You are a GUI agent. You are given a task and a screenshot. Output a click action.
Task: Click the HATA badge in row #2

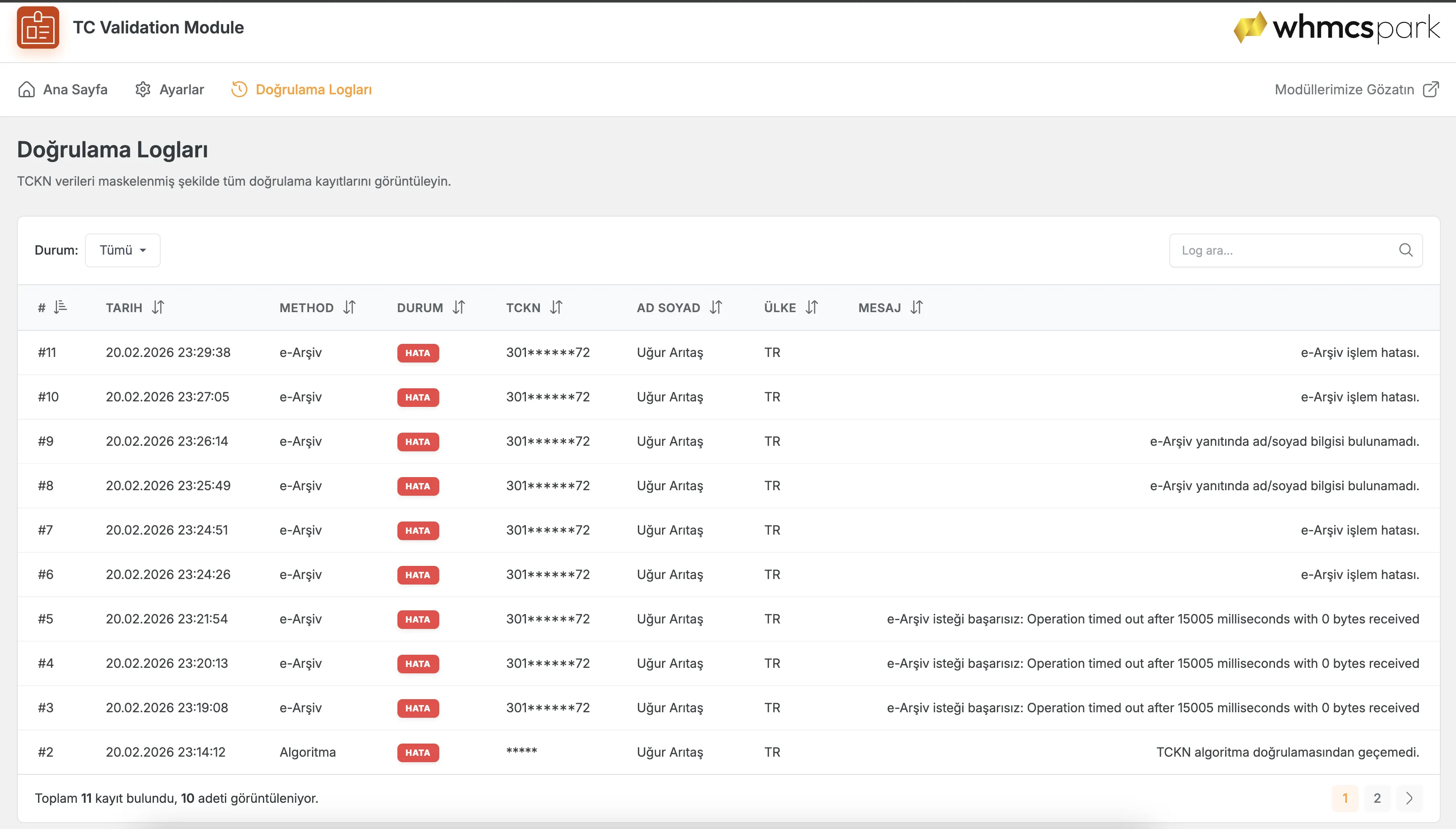click(418, 752)
